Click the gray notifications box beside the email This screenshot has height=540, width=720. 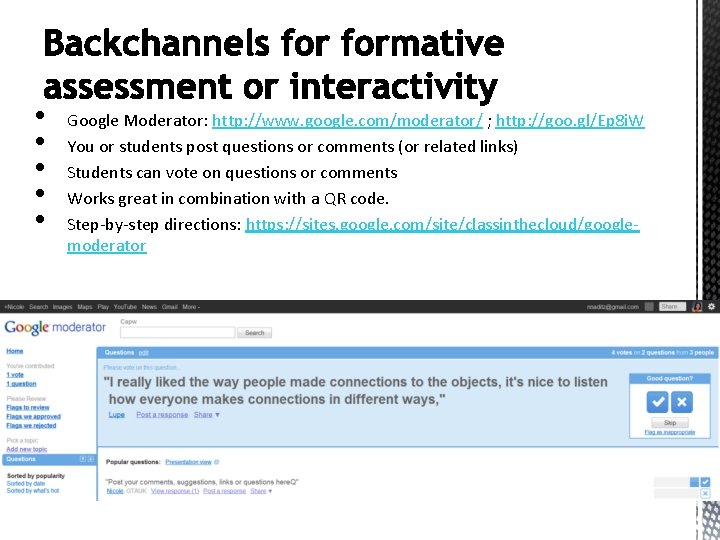(649, 306)
